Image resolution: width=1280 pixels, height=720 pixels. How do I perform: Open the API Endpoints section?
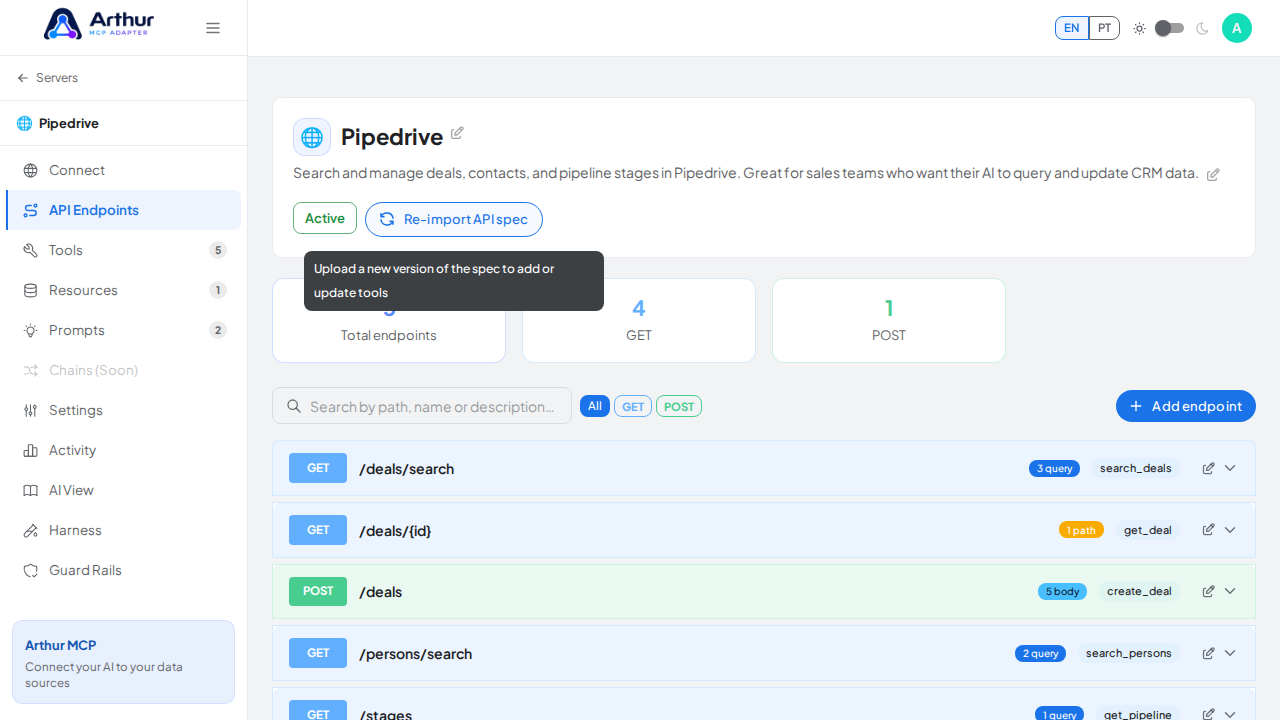[x=123, y=210]
